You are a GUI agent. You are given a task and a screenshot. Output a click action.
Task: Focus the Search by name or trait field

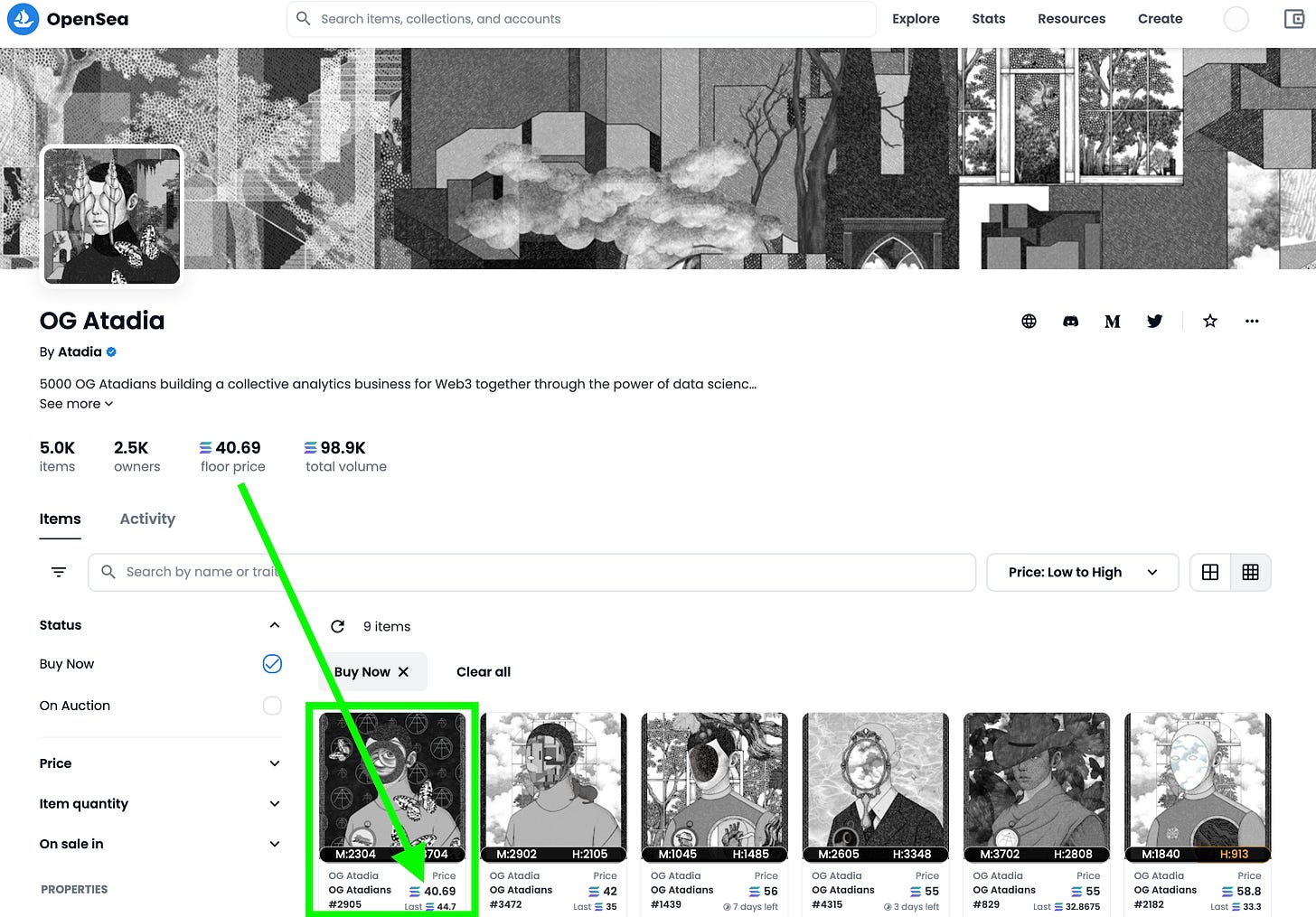pos(531,572)
